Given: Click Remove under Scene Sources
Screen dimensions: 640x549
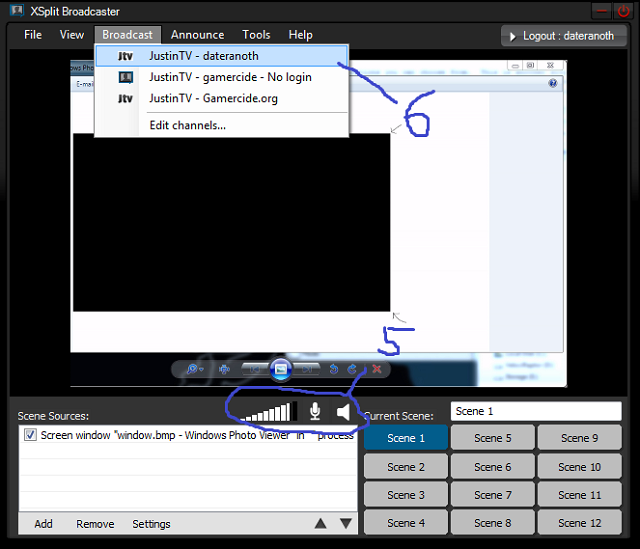Looking at the screenshot, I should click(95, 524).
